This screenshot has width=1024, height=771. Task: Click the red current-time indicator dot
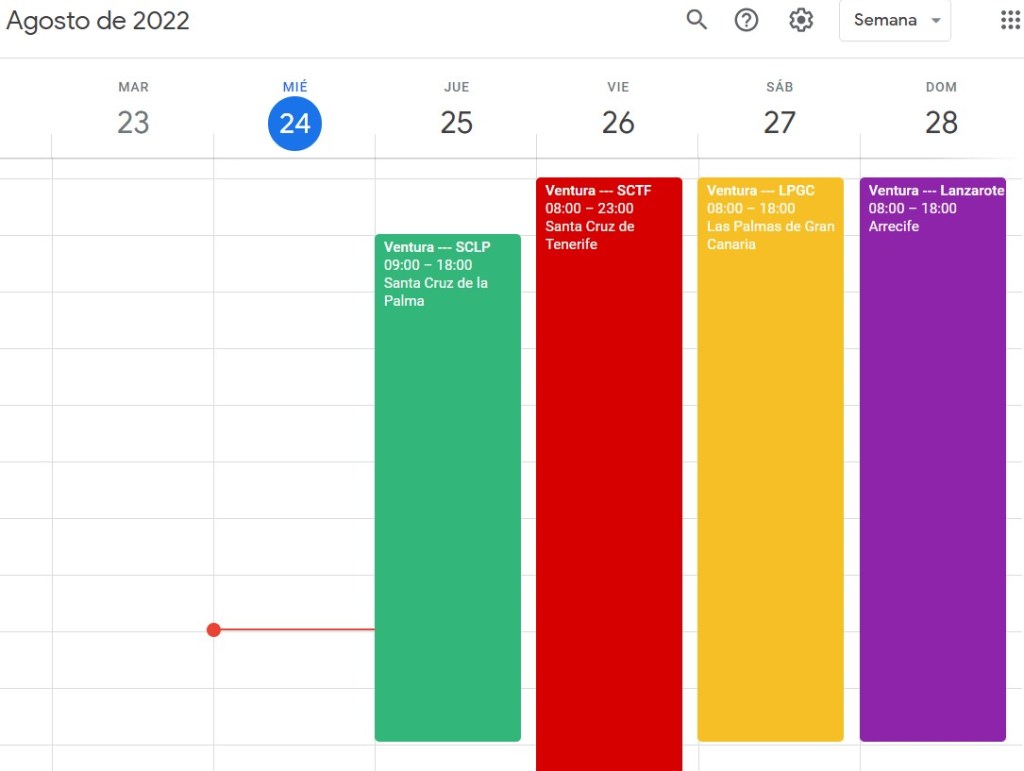click(x=213, y=630)
